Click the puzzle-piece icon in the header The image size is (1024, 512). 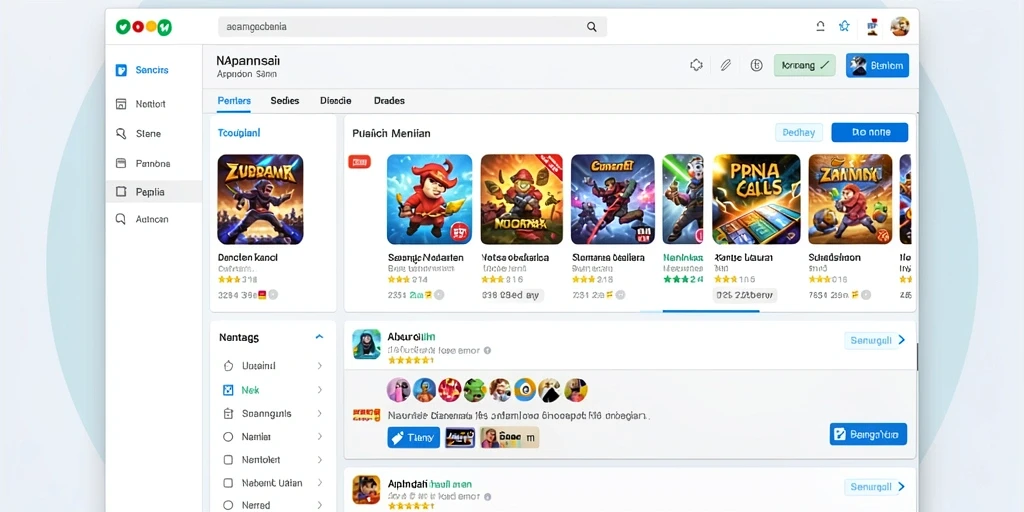click(696, 65)
